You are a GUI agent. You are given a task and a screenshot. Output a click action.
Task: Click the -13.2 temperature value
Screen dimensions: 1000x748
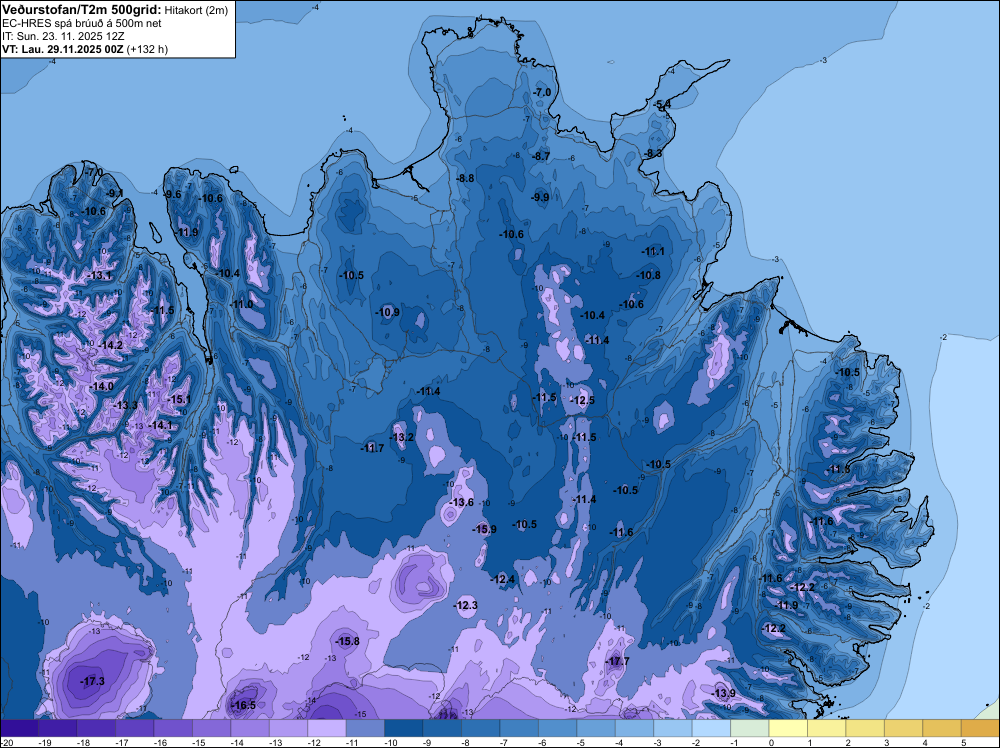click(x=402, y=437)
